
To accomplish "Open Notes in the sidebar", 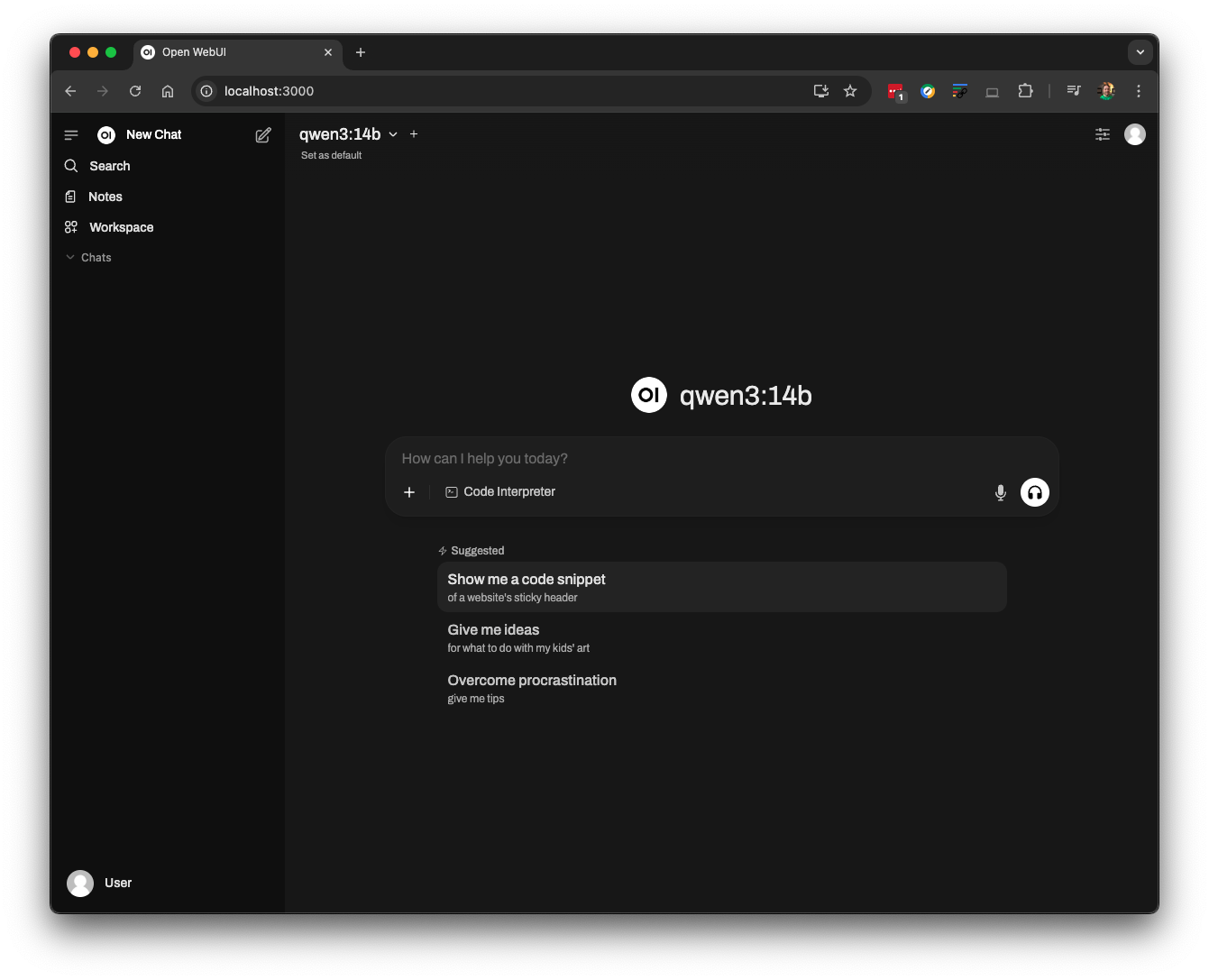I will (x=105, y=197).
